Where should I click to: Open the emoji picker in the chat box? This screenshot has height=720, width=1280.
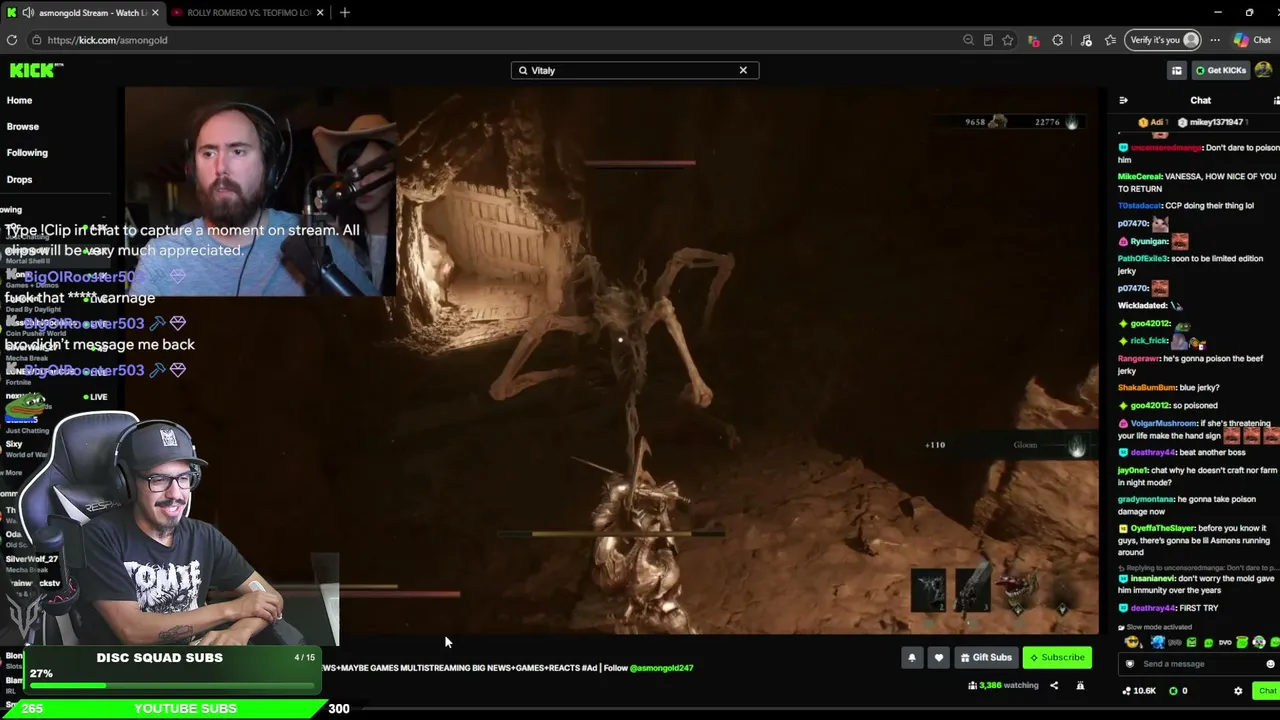[x=1270, y=664]
